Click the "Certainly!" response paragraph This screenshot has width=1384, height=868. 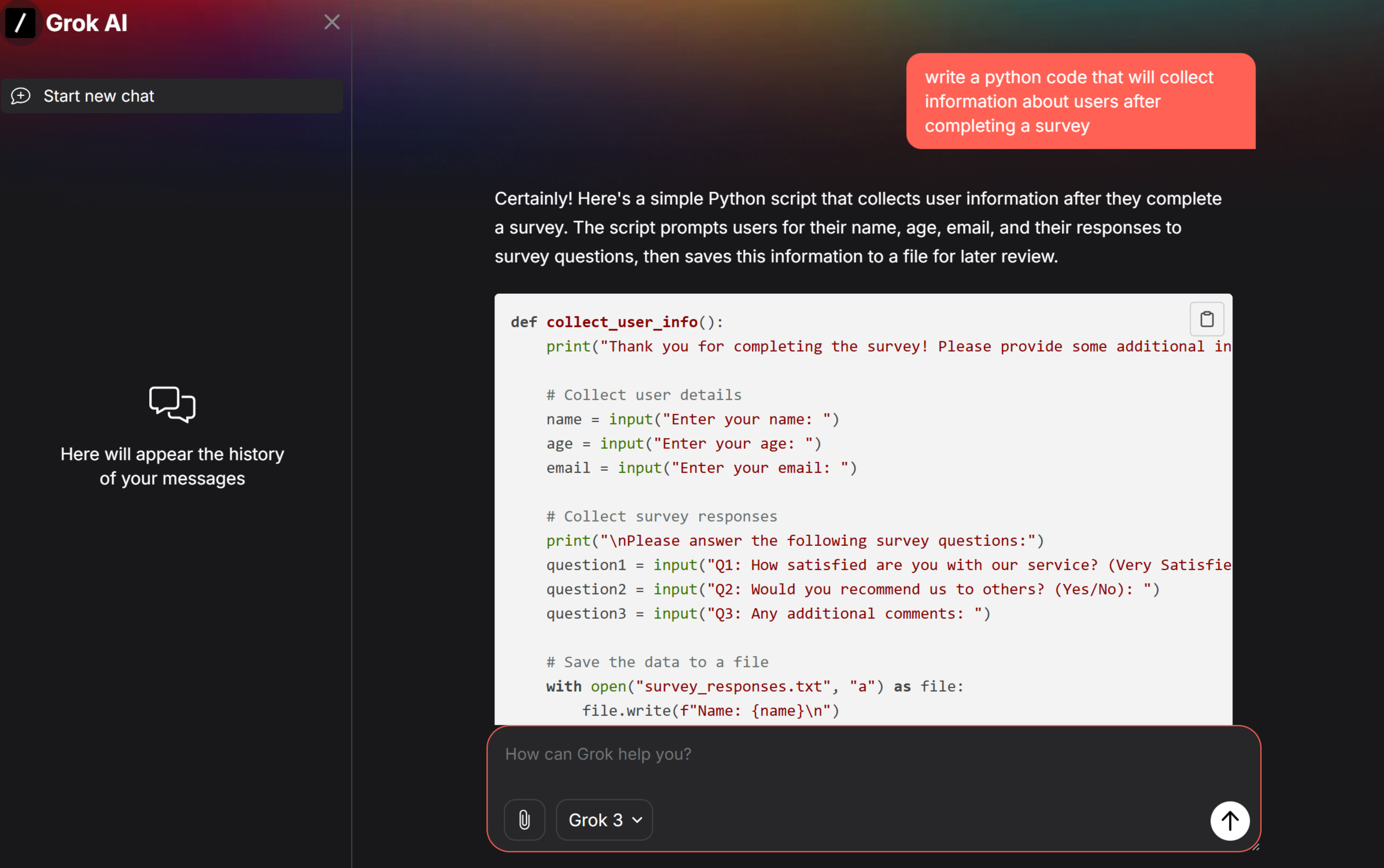[858, 227]
